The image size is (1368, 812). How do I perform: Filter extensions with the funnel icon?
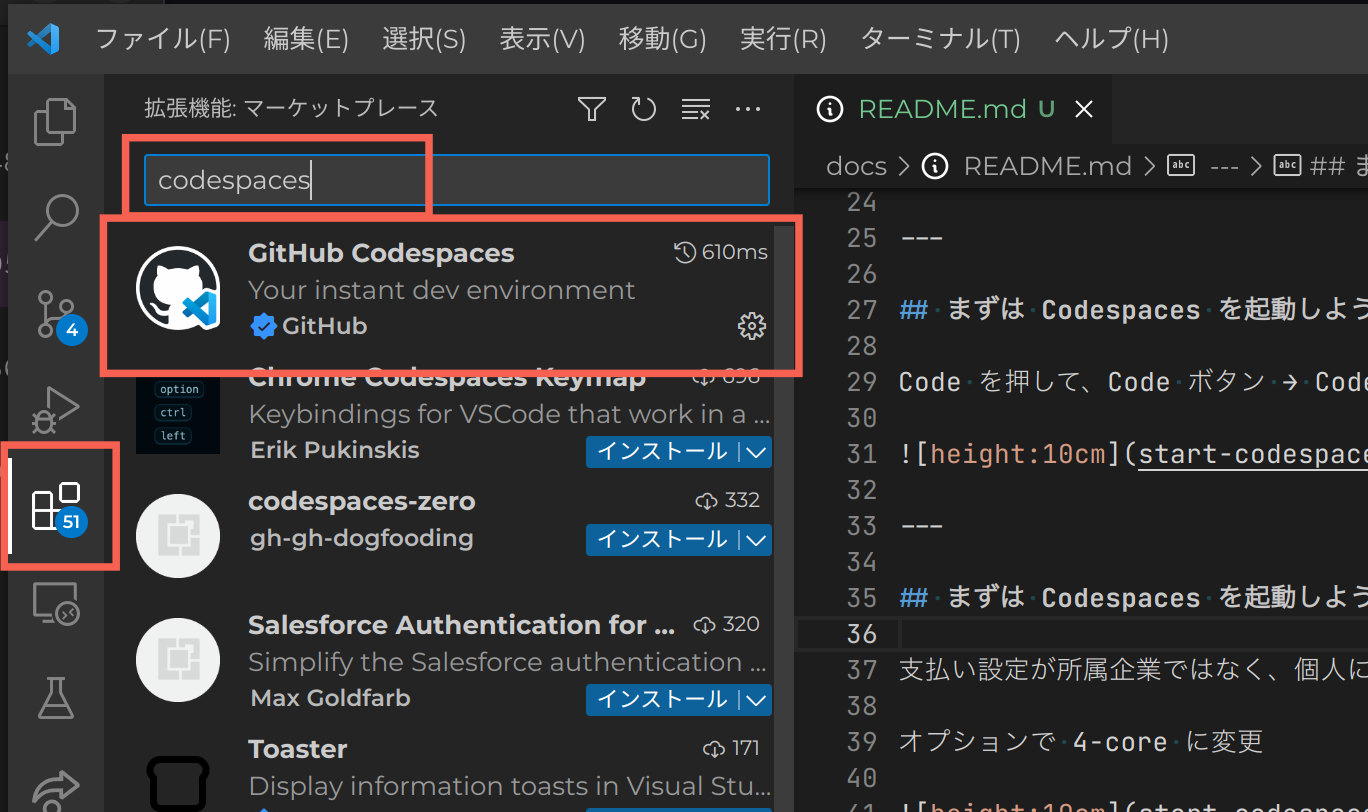pyautogui.click(x=592, y=109)
